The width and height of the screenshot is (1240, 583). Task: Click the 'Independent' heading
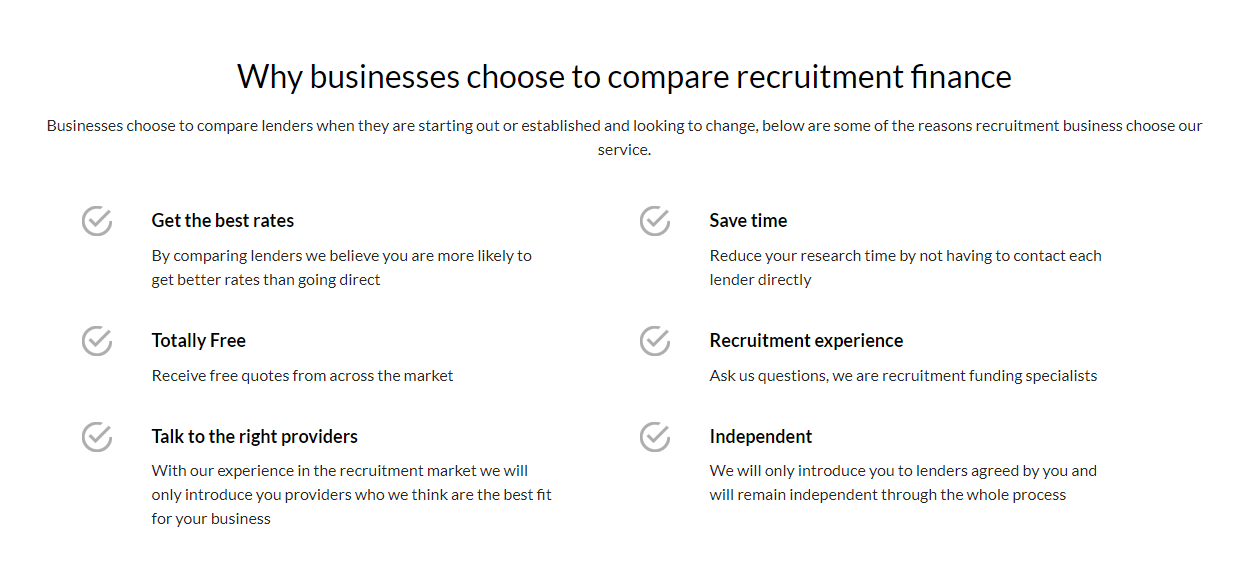[761, 437]
